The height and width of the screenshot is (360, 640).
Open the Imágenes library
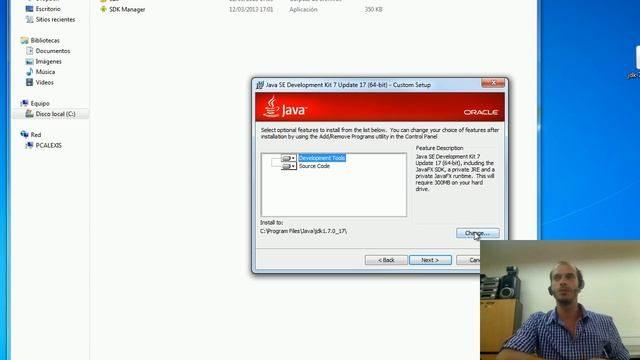point(48,61)
